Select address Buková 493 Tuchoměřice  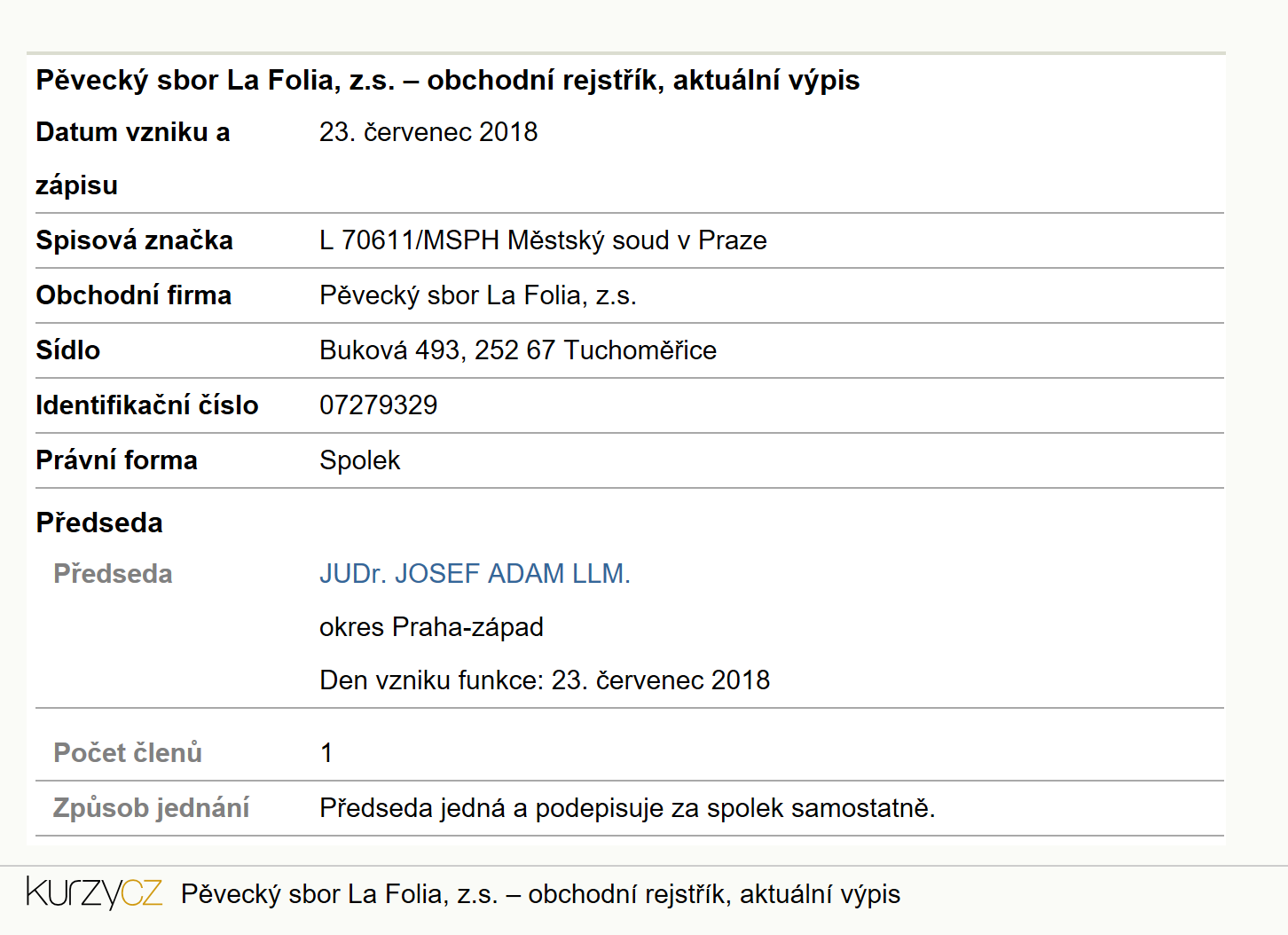coord(518,350)
